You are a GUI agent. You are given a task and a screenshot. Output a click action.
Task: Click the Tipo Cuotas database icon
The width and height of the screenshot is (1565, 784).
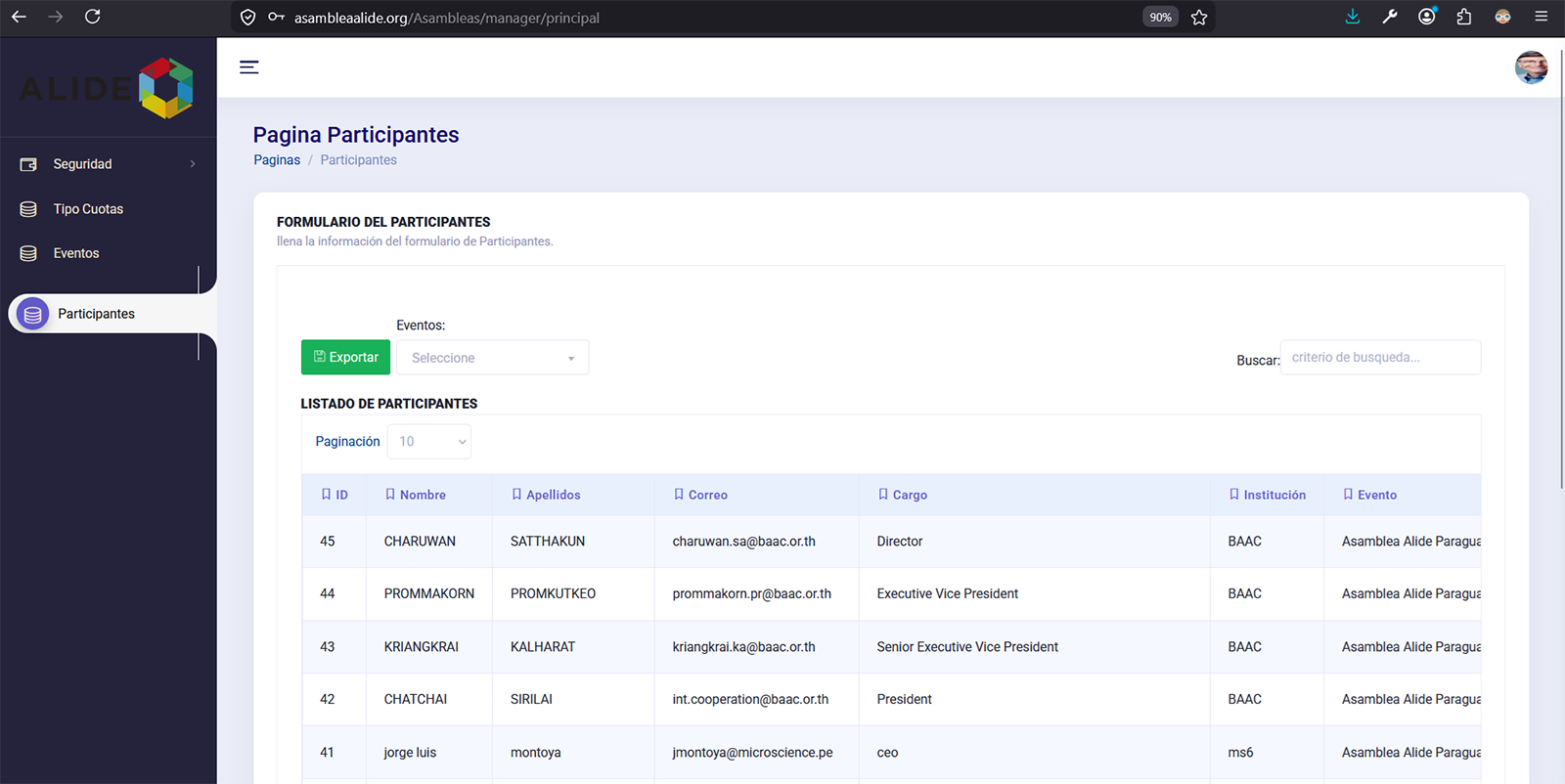(x=28, y=209)
